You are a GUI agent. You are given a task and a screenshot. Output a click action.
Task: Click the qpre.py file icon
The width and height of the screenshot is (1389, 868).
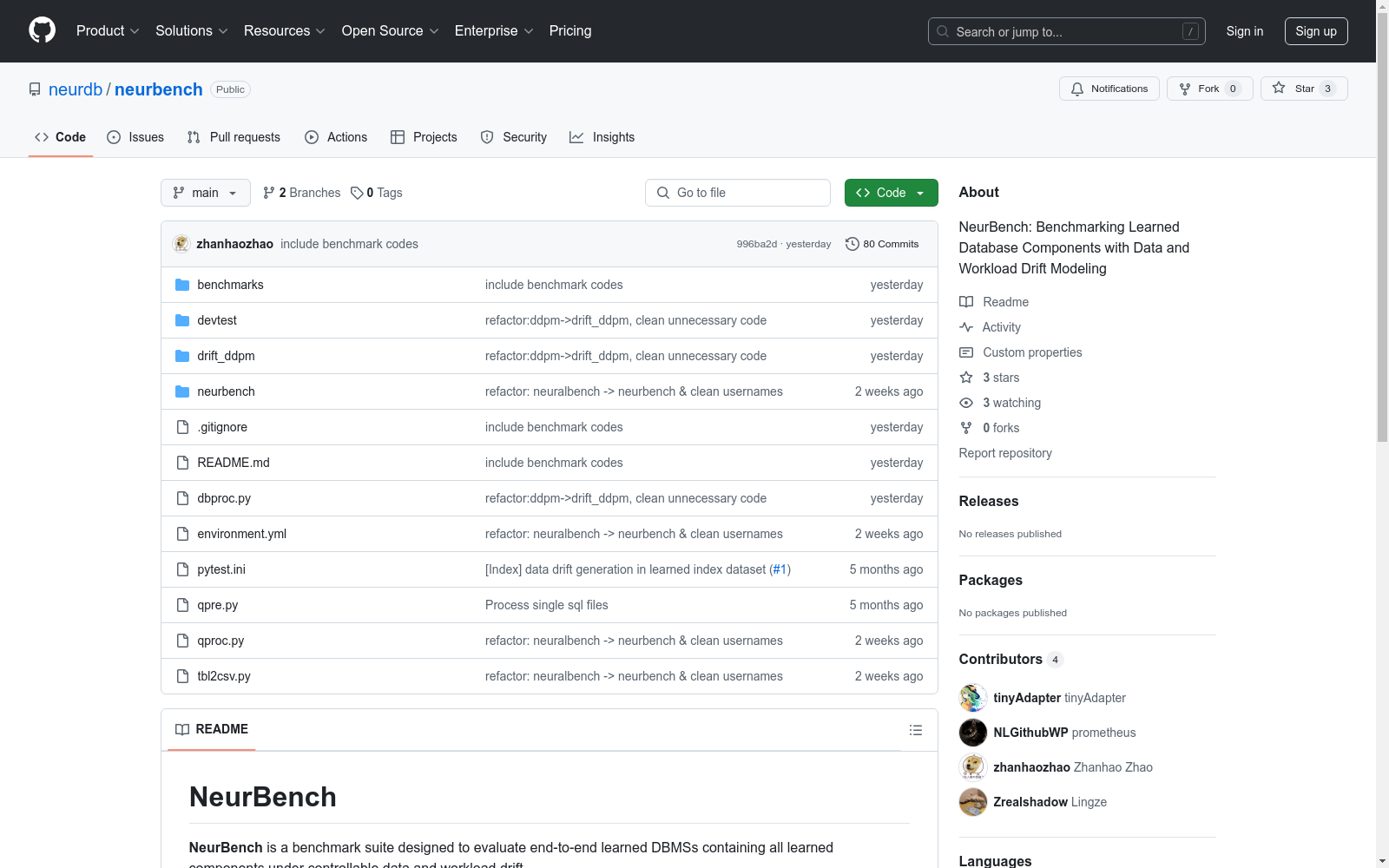point(182,605)
